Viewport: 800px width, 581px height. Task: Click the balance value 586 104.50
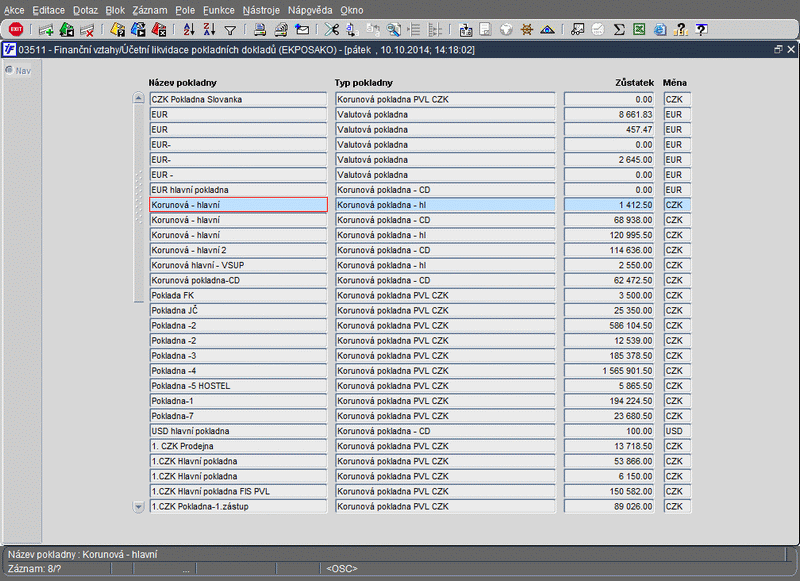[x=609, y=325]
